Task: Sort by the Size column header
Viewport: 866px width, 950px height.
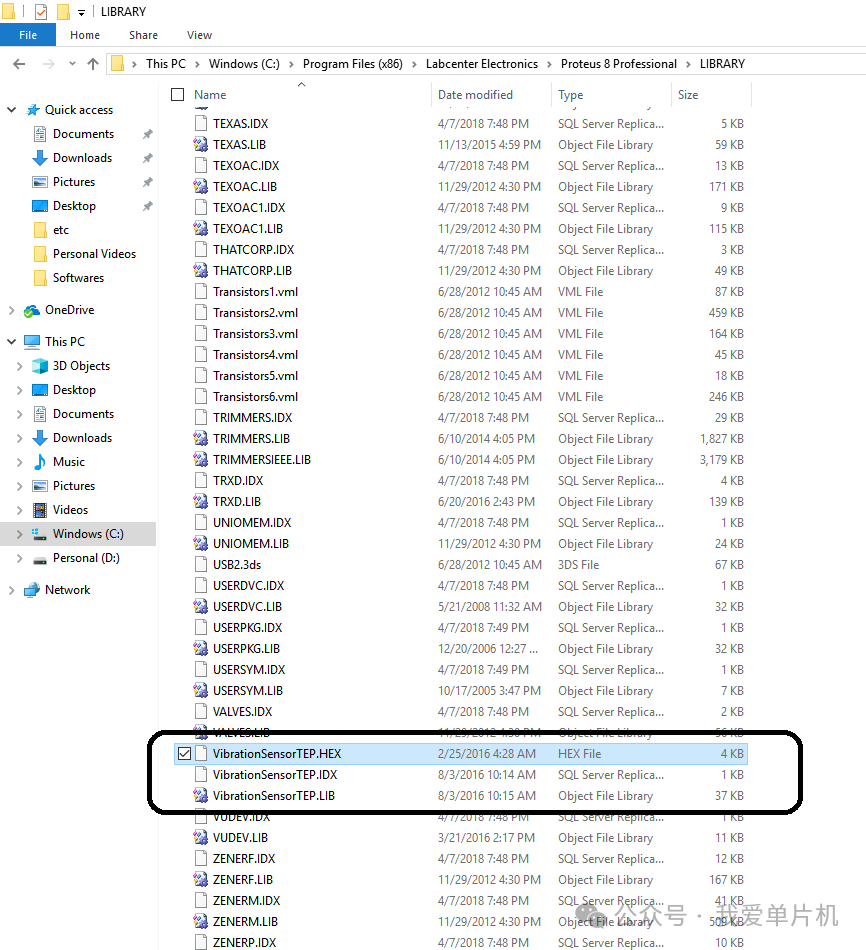Action: click(x=688, y=95)
